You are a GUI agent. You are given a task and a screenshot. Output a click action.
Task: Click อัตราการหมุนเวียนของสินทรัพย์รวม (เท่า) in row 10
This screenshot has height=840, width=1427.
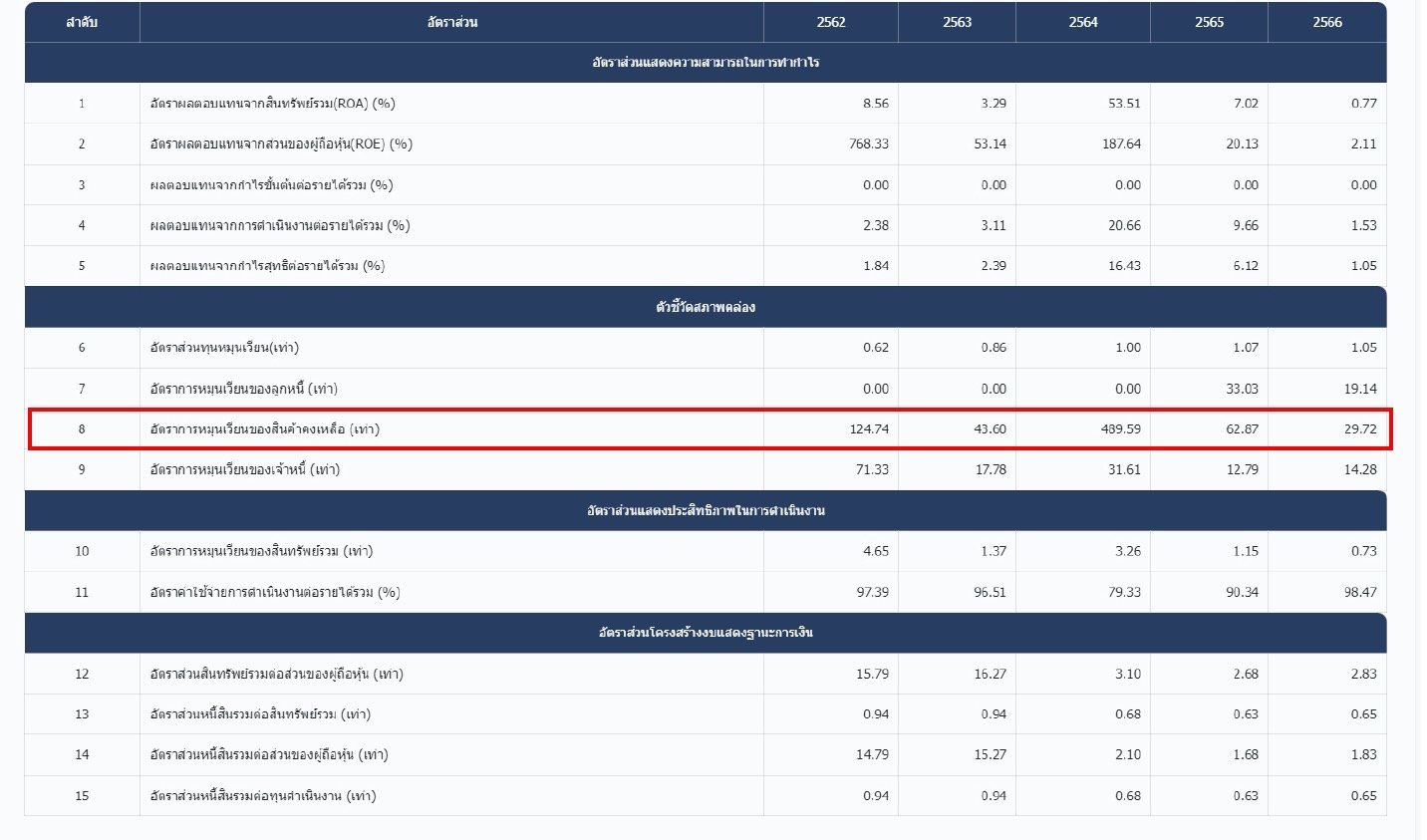tap(261, 551)
